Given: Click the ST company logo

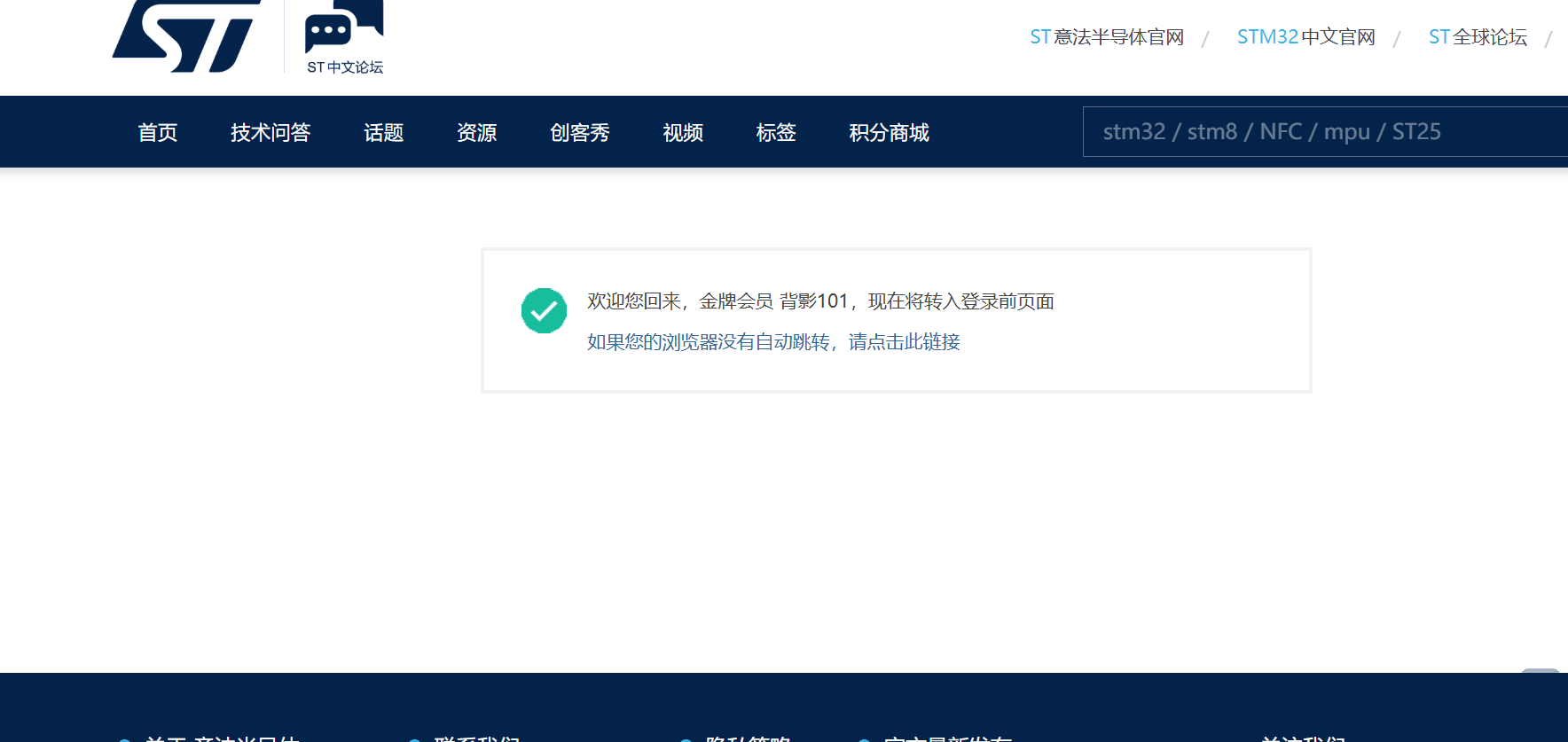Looking at the screenshot, I should coord(186,35).
